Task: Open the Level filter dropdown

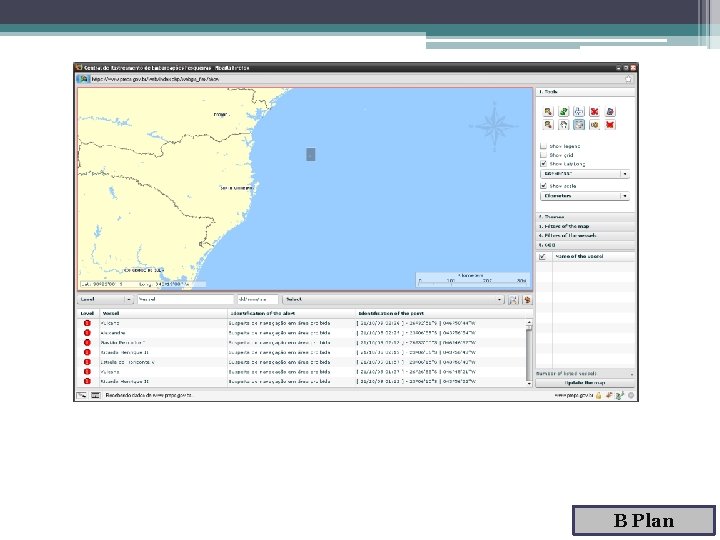Action: point(105,299)
